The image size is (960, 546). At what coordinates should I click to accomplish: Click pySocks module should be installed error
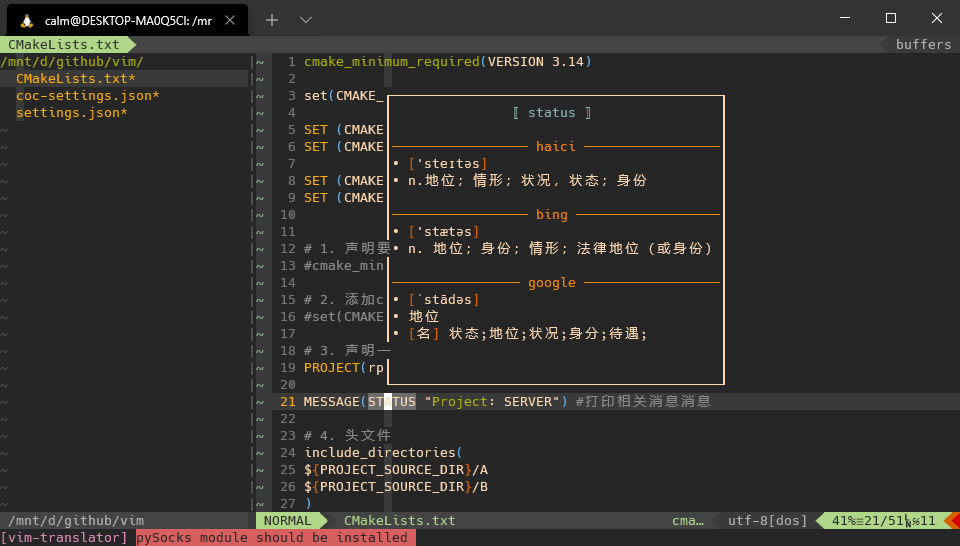click(x=272, y=538)
